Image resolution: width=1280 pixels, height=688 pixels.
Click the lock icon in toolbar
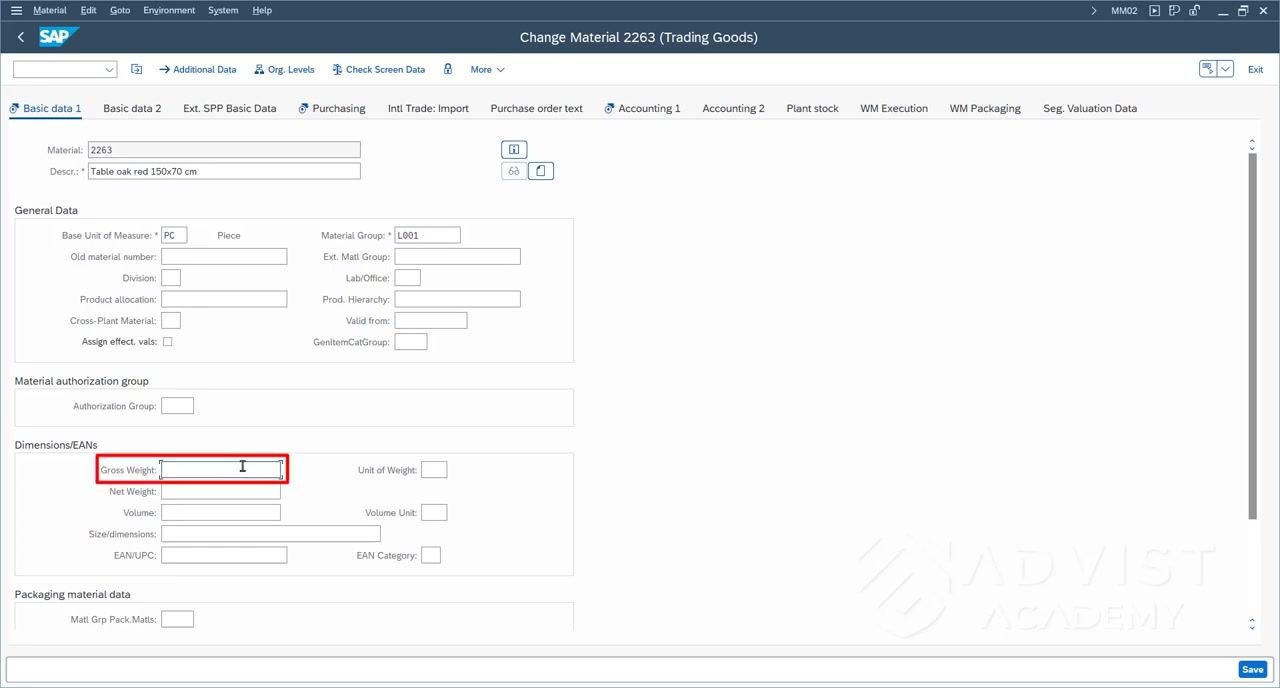448,70
